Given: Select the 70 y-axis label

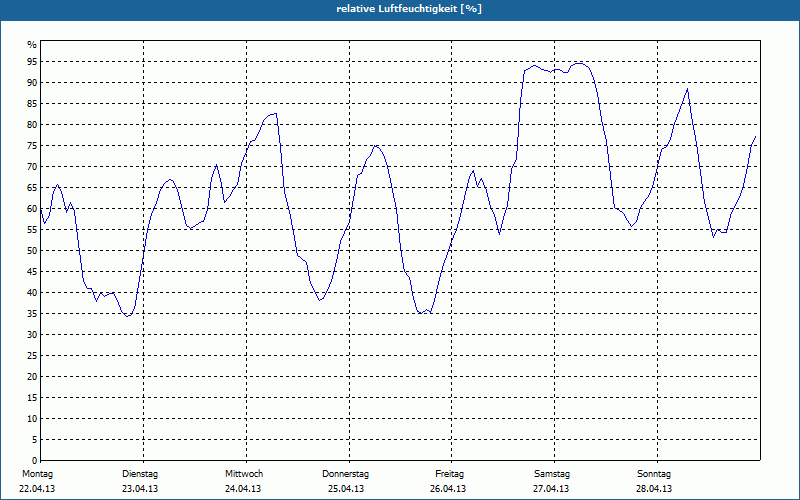Looking at the screenshot, I should point(32,167).
